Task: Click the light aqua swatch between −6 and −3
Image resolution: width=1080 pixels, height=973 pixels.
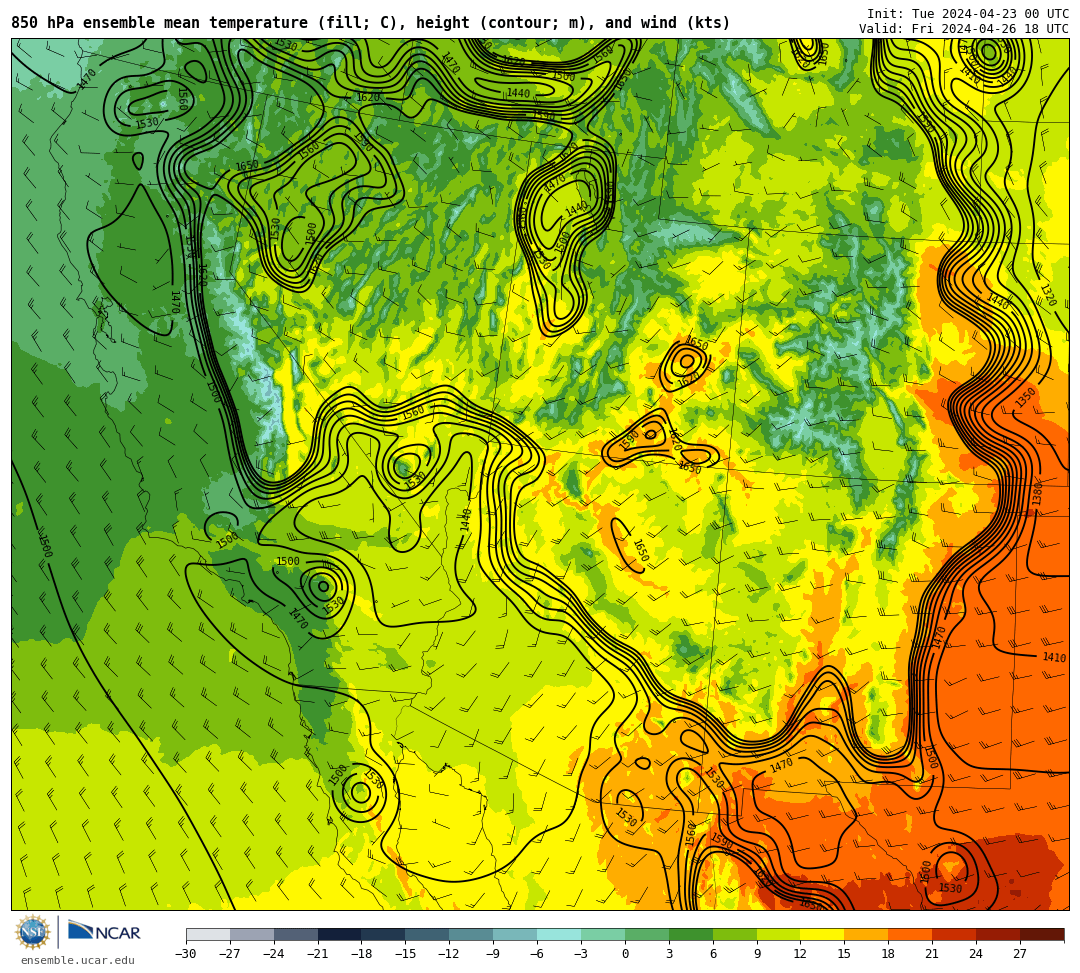Action: pyautogui.click(x=559, y=934)
